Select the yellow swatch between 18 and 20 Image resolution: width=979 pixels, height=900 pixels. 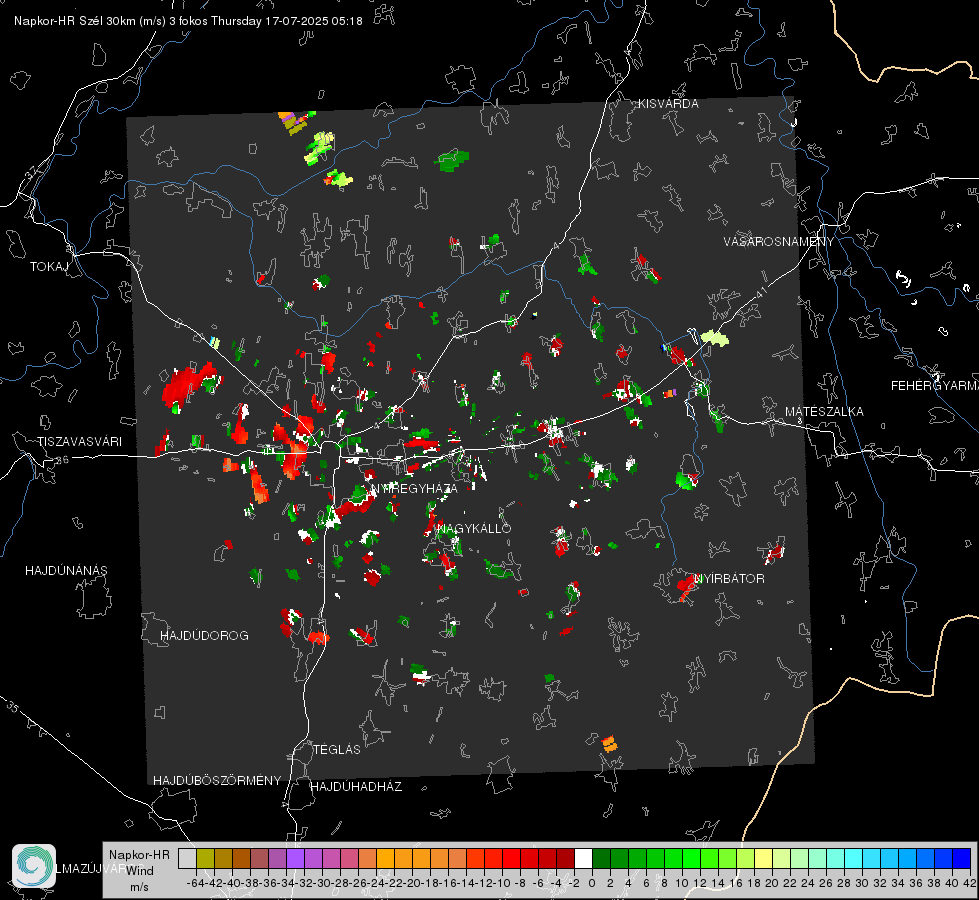[x=763, y=858]
